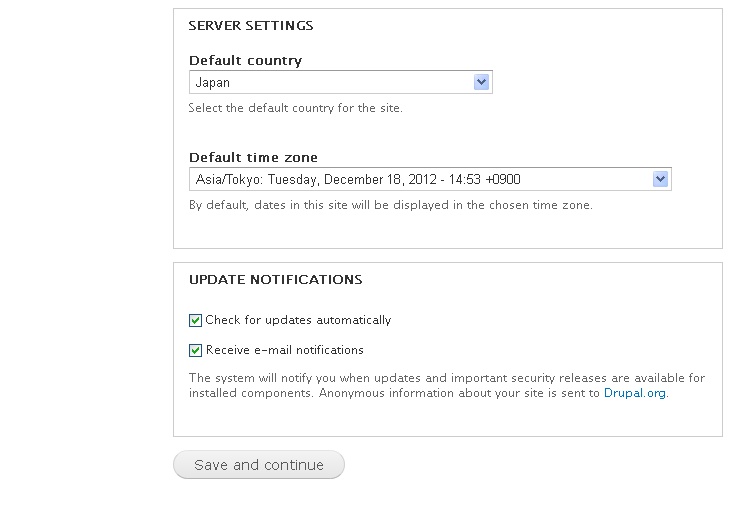Uncheck the Receive e-mail notifications checkbox
This screenshot has width=751, height=506.
tap(196, 351)
